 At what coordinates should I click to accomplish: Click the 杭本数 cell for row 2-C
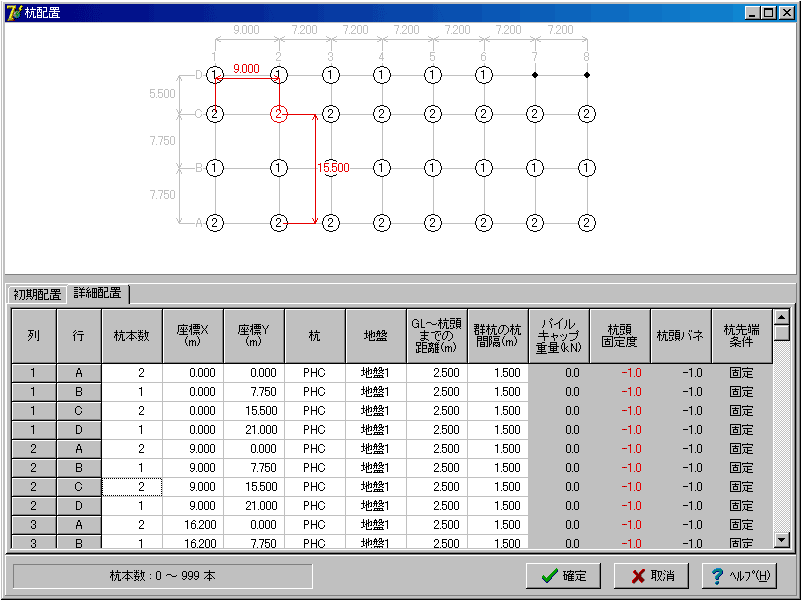(x=132, y=487)
